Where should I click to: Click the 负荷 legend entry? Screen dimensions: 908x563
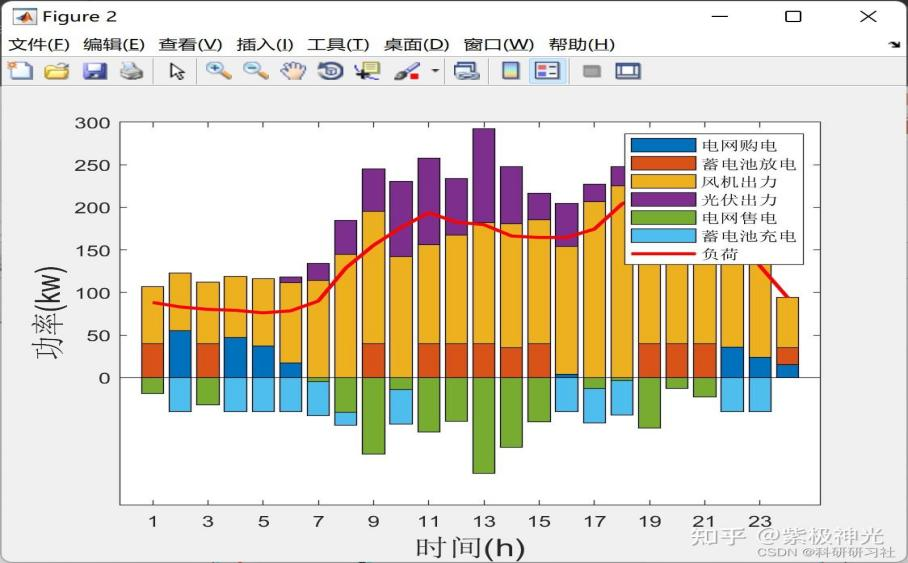coord(719,254)
